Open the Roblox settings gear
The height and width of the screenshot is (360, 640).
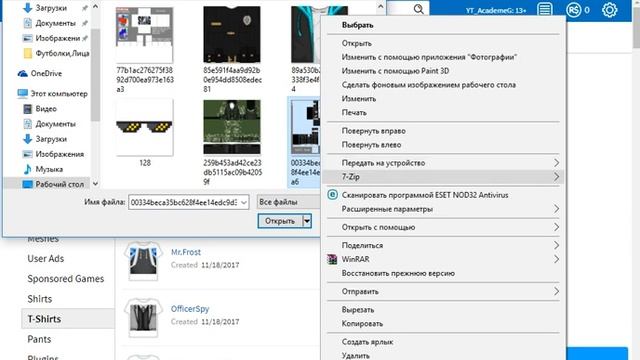(x=609, y=9)
